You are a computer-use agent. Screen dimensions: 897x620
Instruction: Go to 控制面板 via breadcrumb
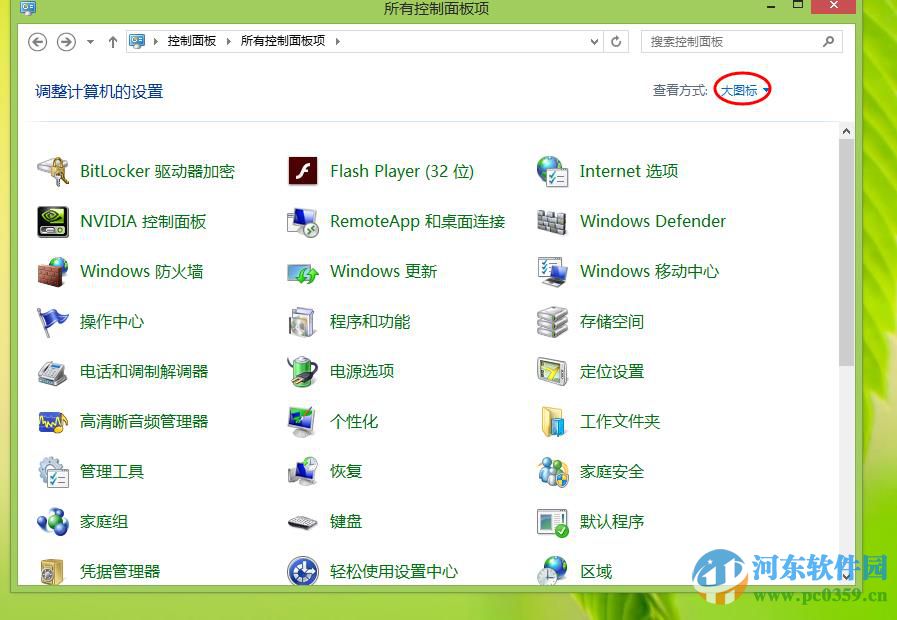(190, 41)
